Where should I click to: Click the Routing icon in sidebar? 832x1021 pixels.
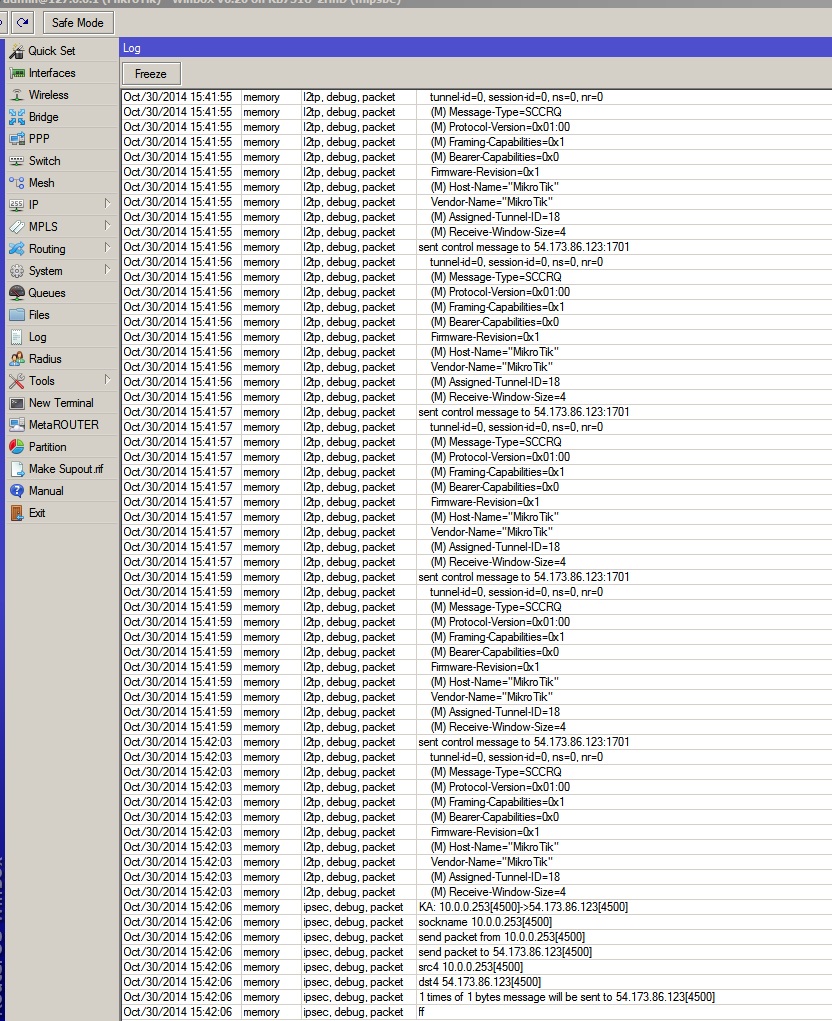pyautogui.click(x=17, y=249)
